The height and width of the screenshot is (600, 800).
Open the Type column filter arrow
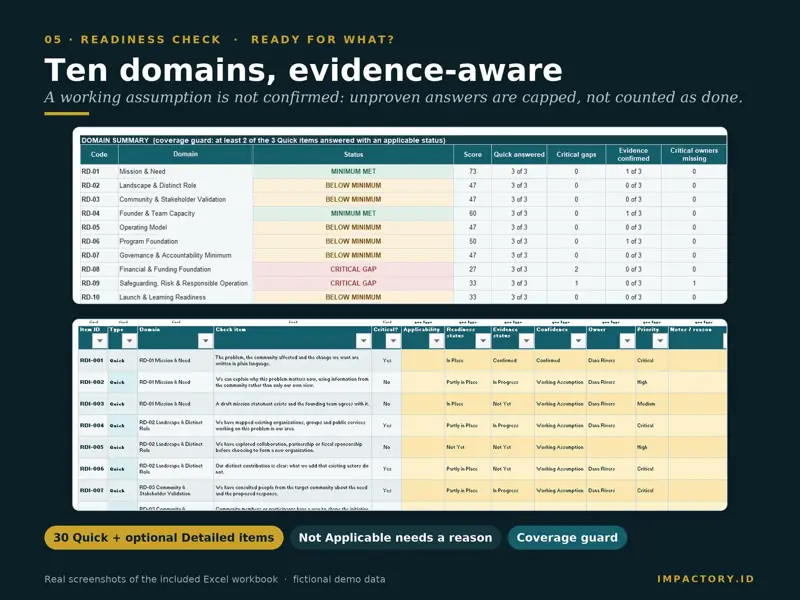coord(129,340)
